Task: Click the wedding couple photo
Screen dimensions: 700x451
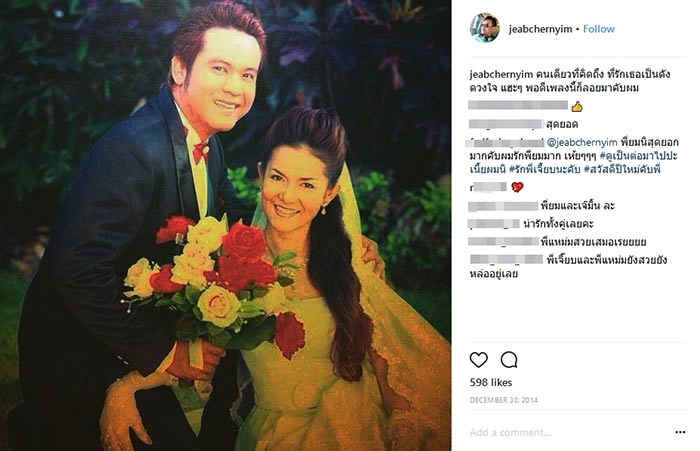Action: coord(225,226)
